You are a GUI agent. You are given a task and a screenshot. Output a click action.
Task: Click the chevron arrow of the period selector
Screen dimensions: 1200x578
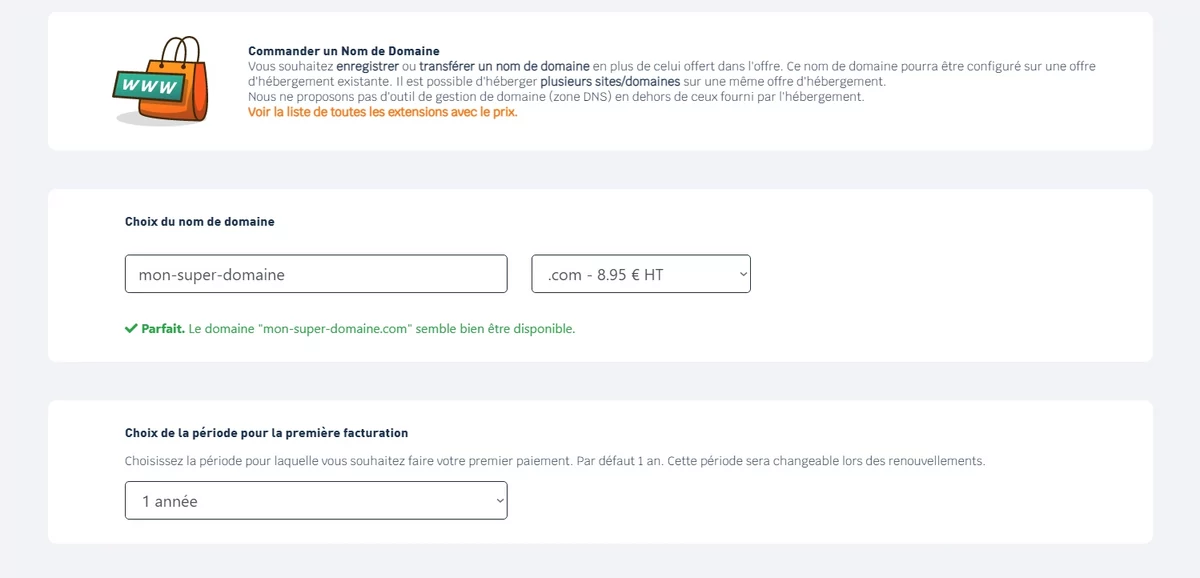(500, 501)
